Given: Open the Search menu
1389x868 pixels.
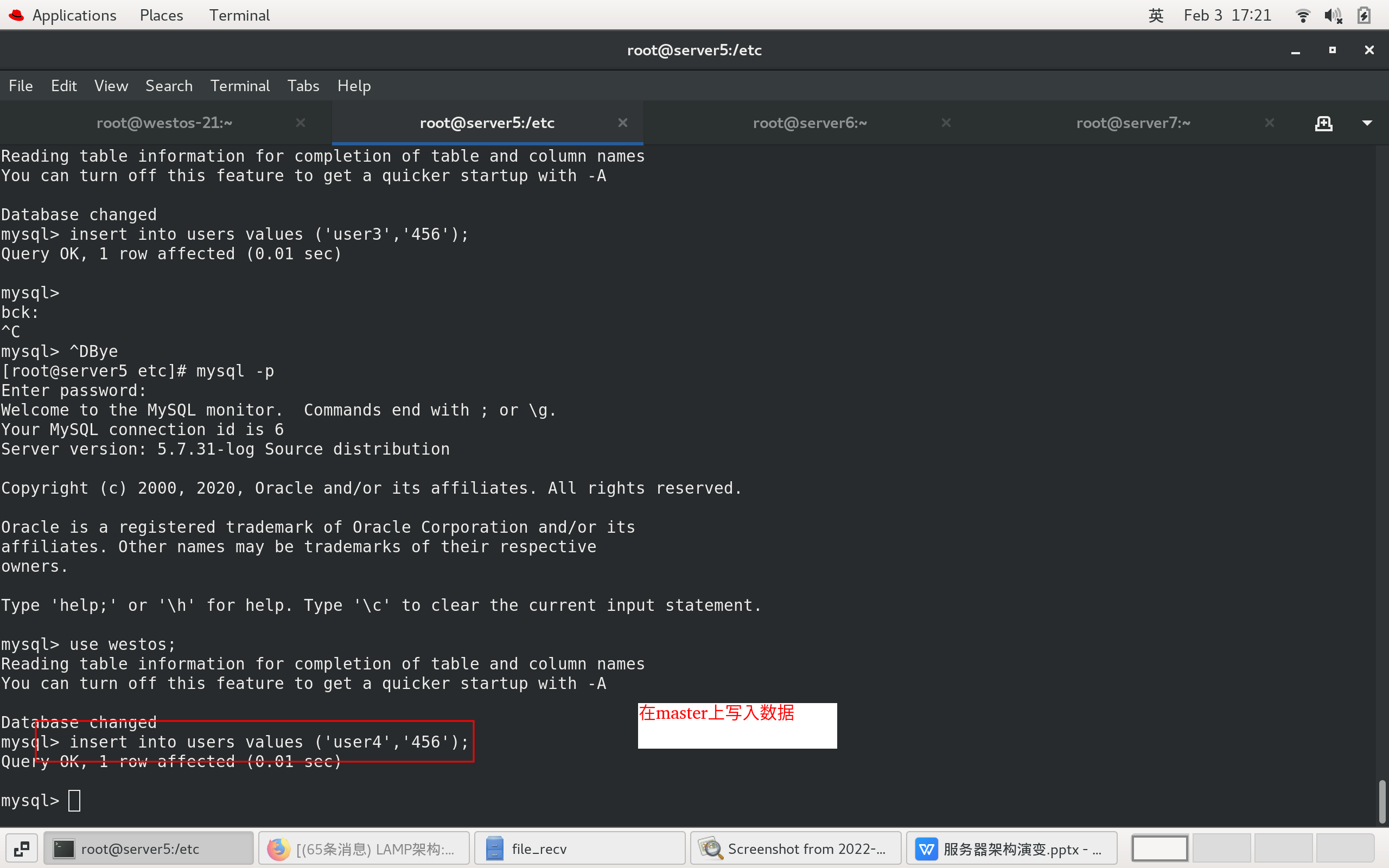Looking at the screenshot, I should pyautogui.click(x=169, y=86).
